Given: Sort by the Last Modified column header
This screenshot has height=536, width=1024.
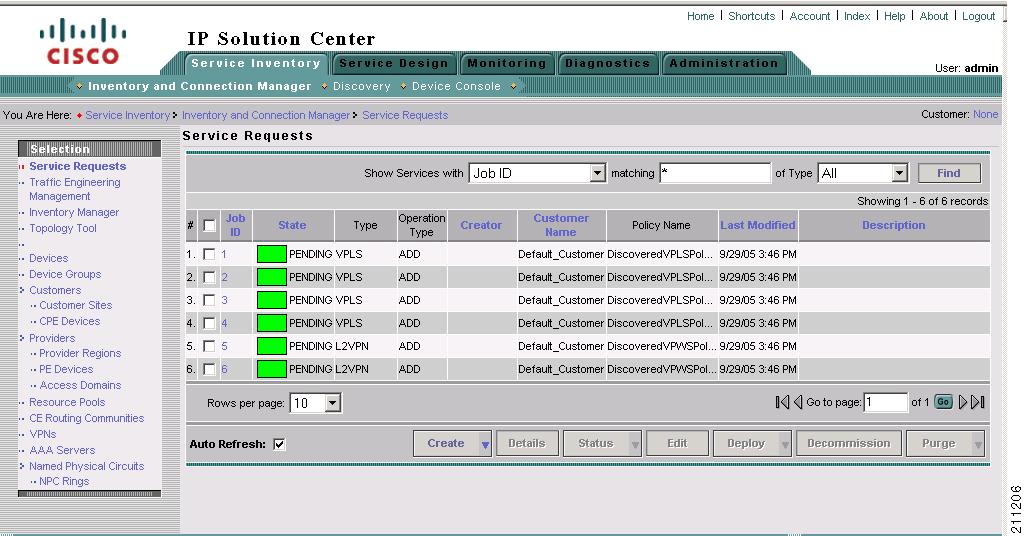Looking at the screenshot, I should pyautogui.click(x=758, y=225).
